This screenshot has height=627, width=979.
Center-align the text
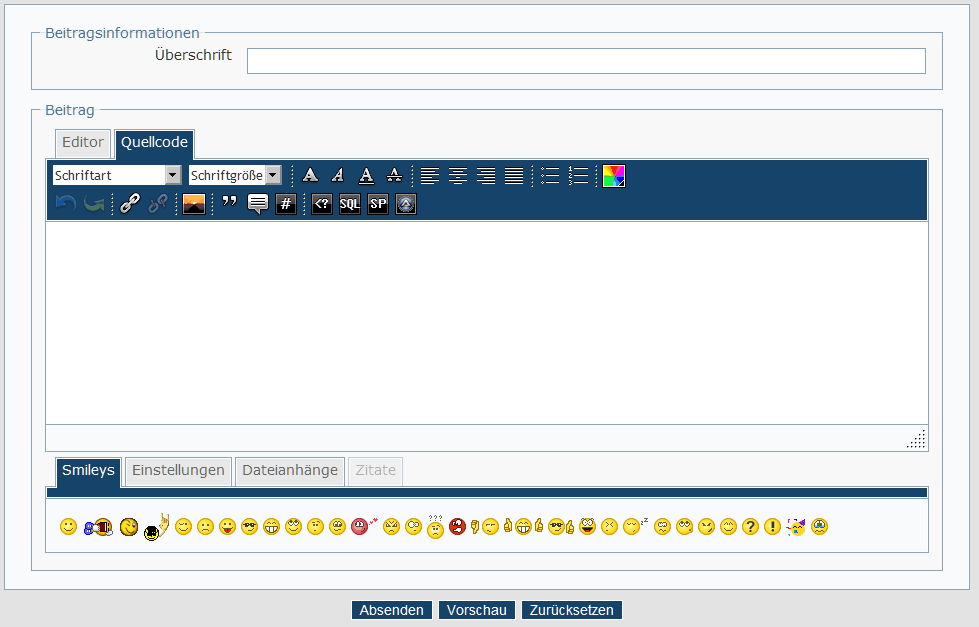coord(458,176)
